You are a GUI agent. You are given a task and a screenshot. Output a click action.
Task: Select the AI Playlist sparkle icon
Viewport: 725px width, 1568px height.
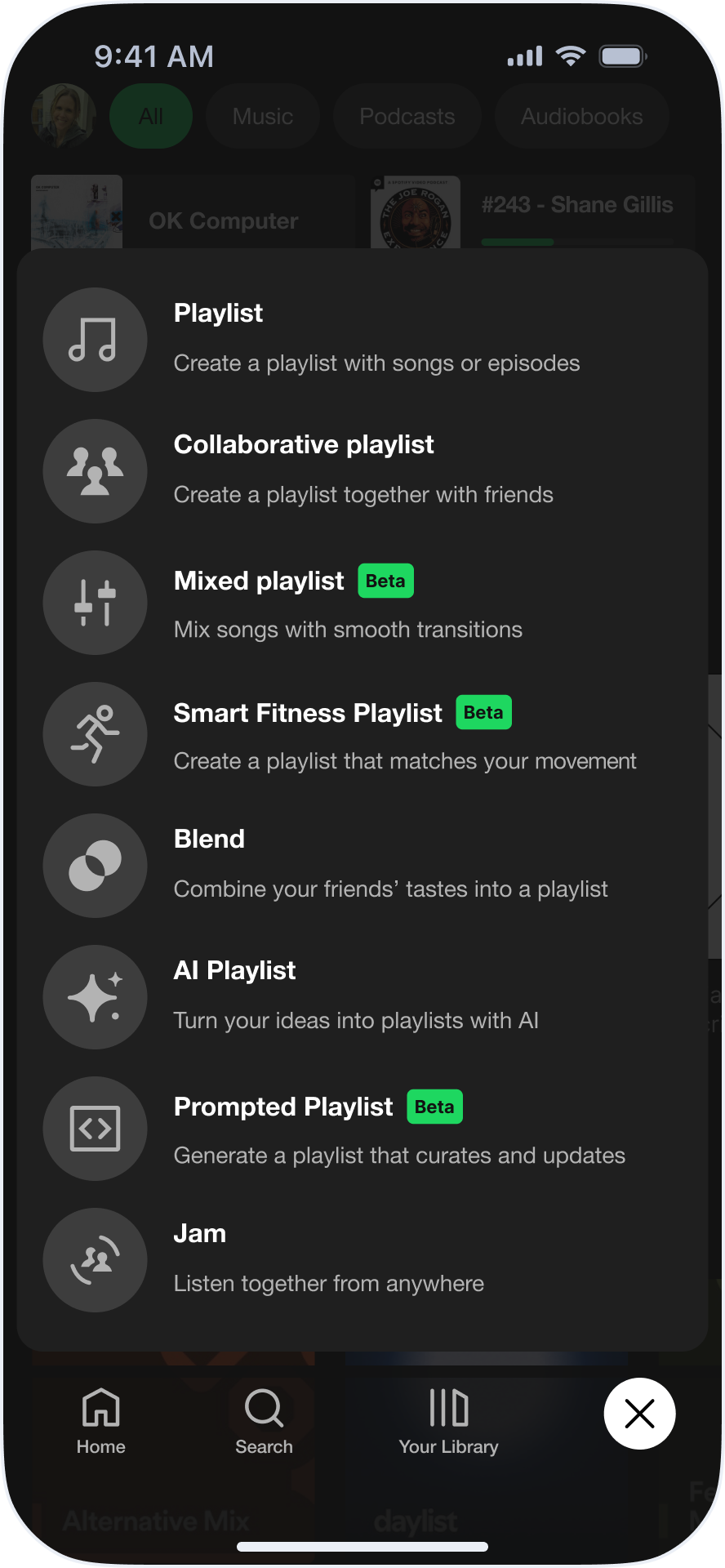coord(95,997)
